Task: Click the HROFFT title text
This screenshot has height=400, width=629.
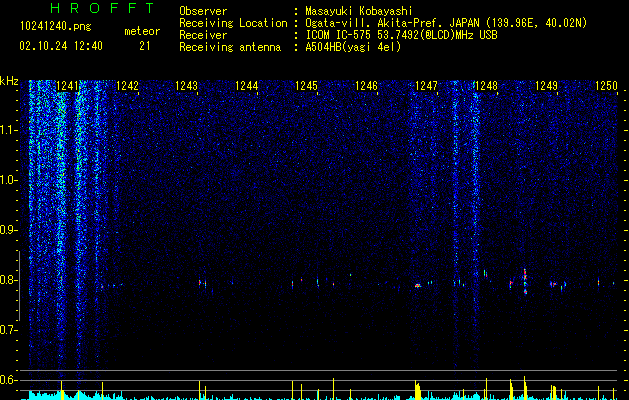Action: coord(103,8)
